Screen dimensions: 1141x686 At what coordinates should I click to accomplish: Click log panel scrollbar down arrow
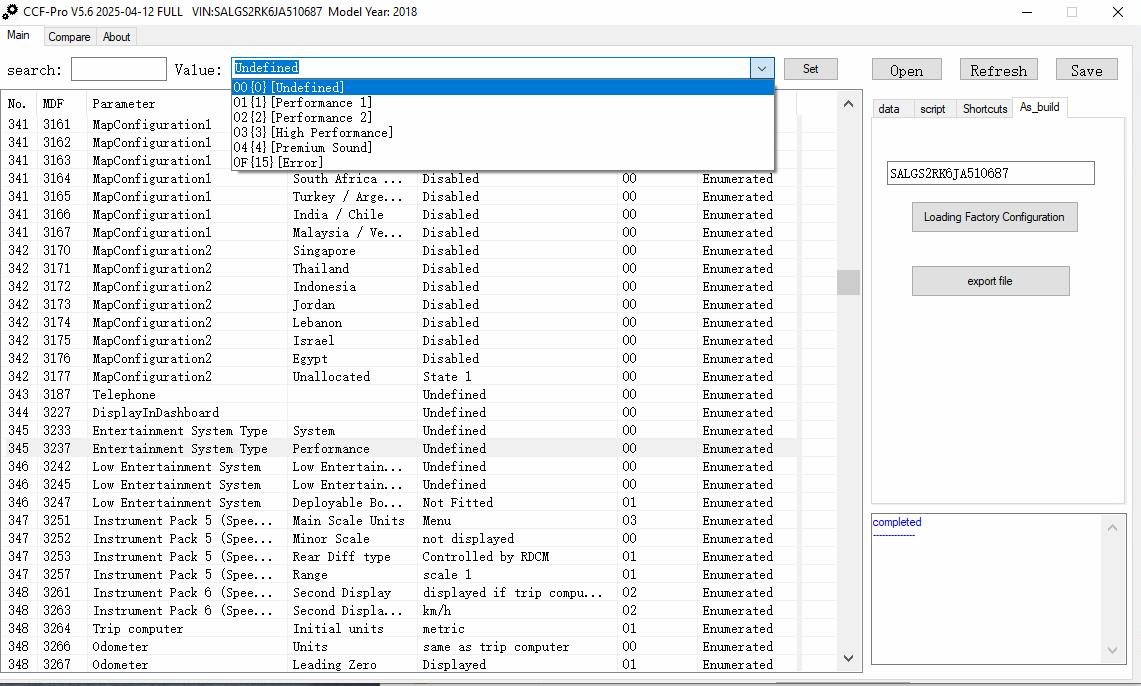tap(1113, 650)
